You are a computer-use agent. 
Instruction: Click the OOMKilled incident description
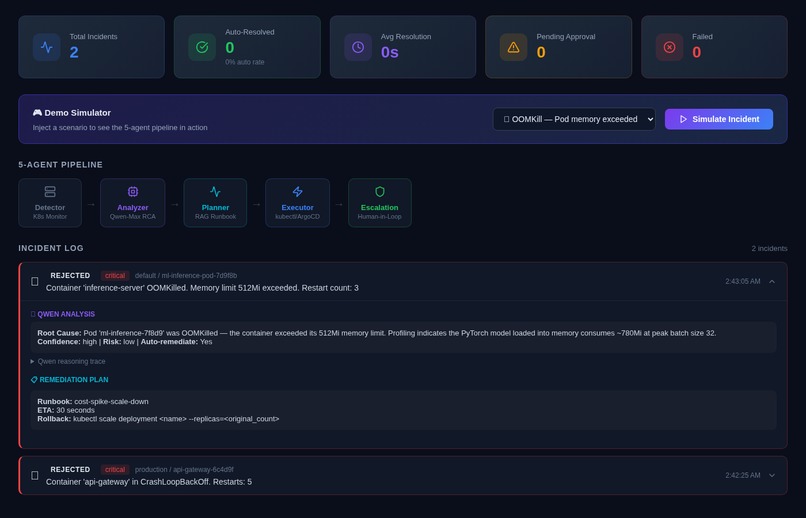[x=203, y=288]
